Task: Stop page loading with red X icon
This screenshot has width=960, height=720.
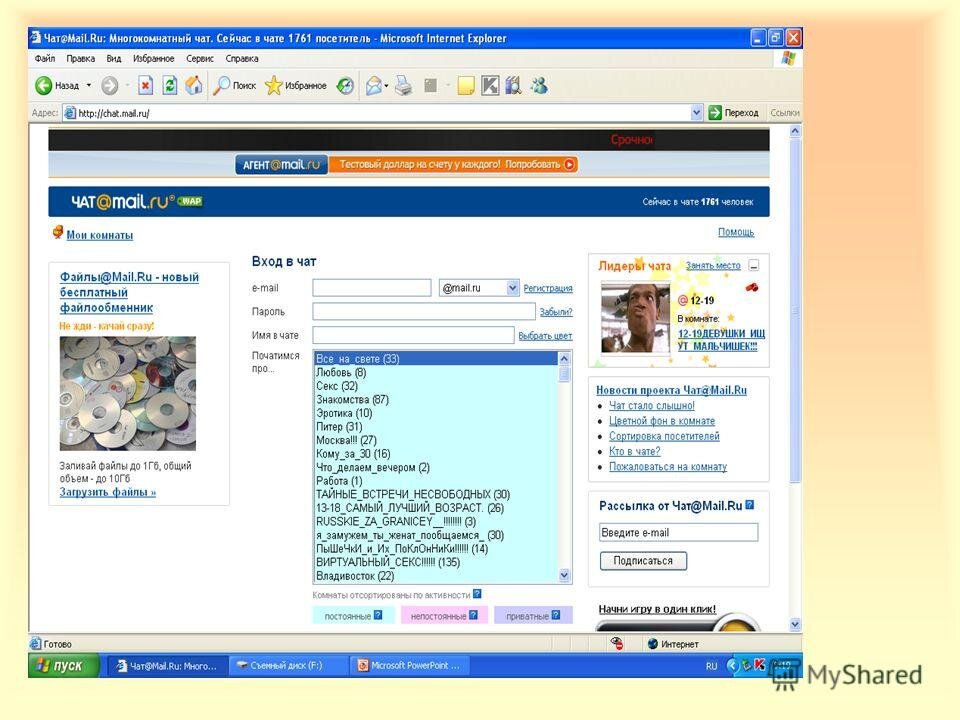Action: (145, 86)
